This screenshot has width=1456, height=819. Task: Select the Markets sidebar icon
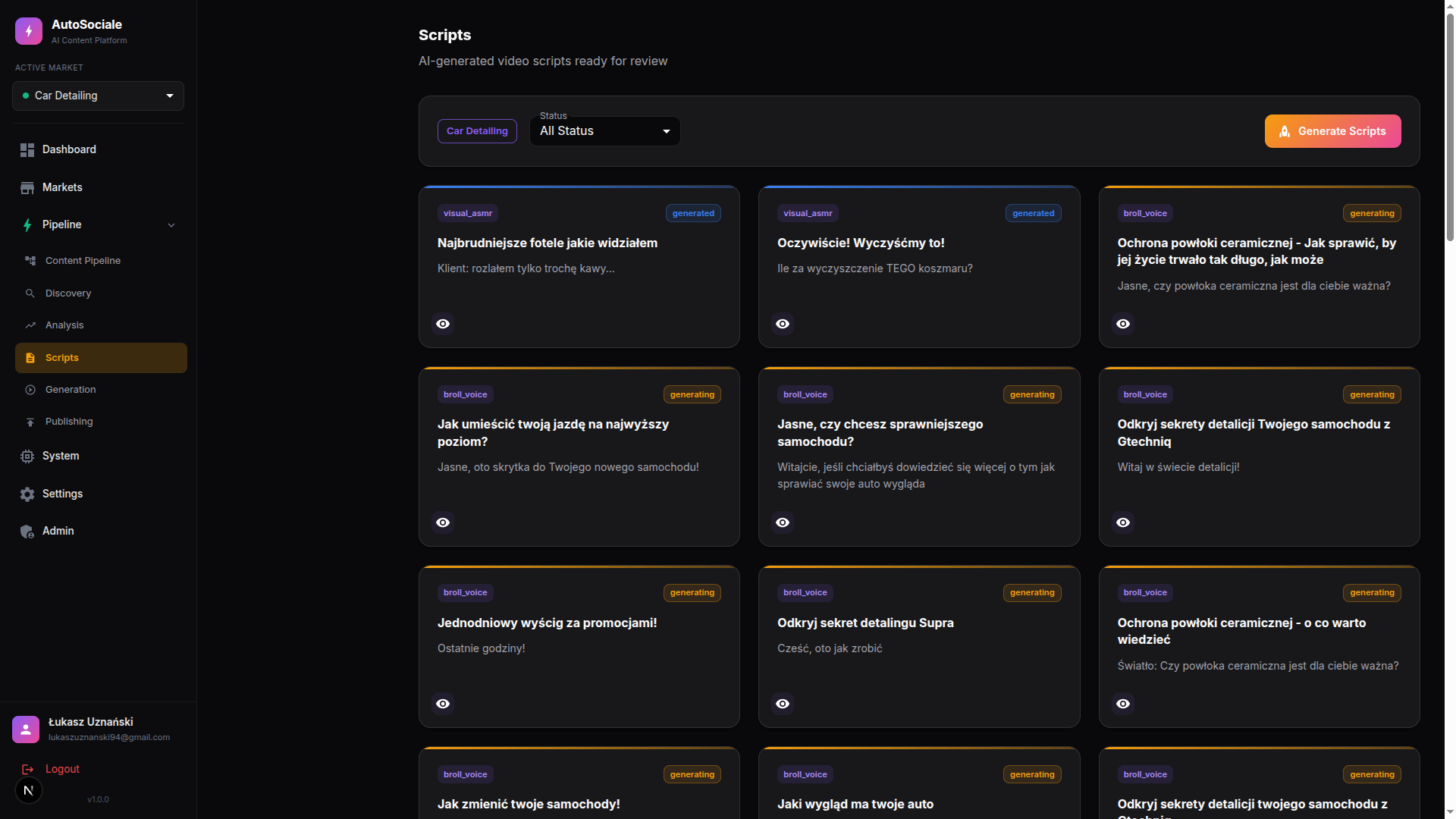[x=27, y=187]
